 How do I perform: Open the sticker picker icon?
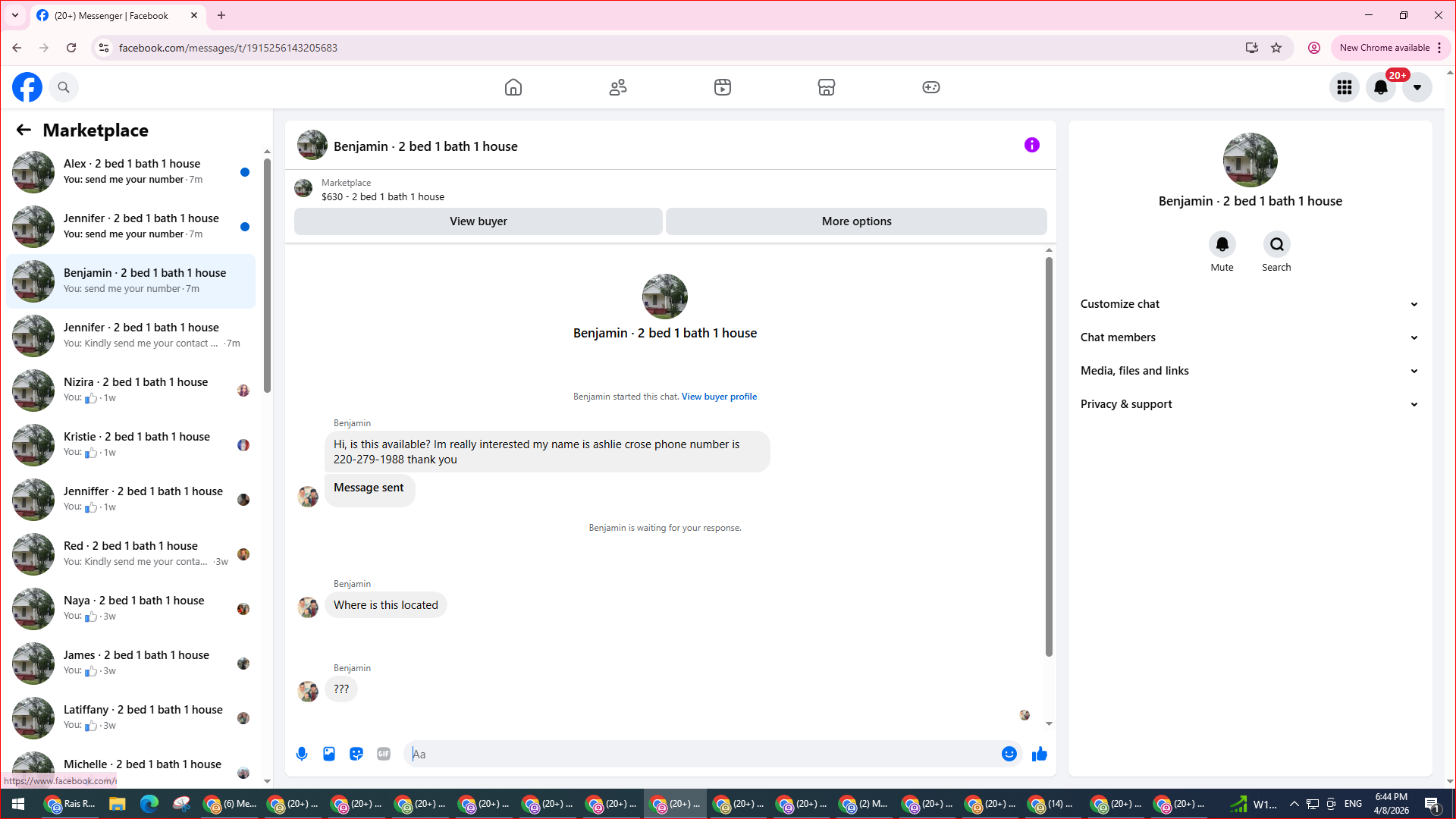[x=356, y=754]
